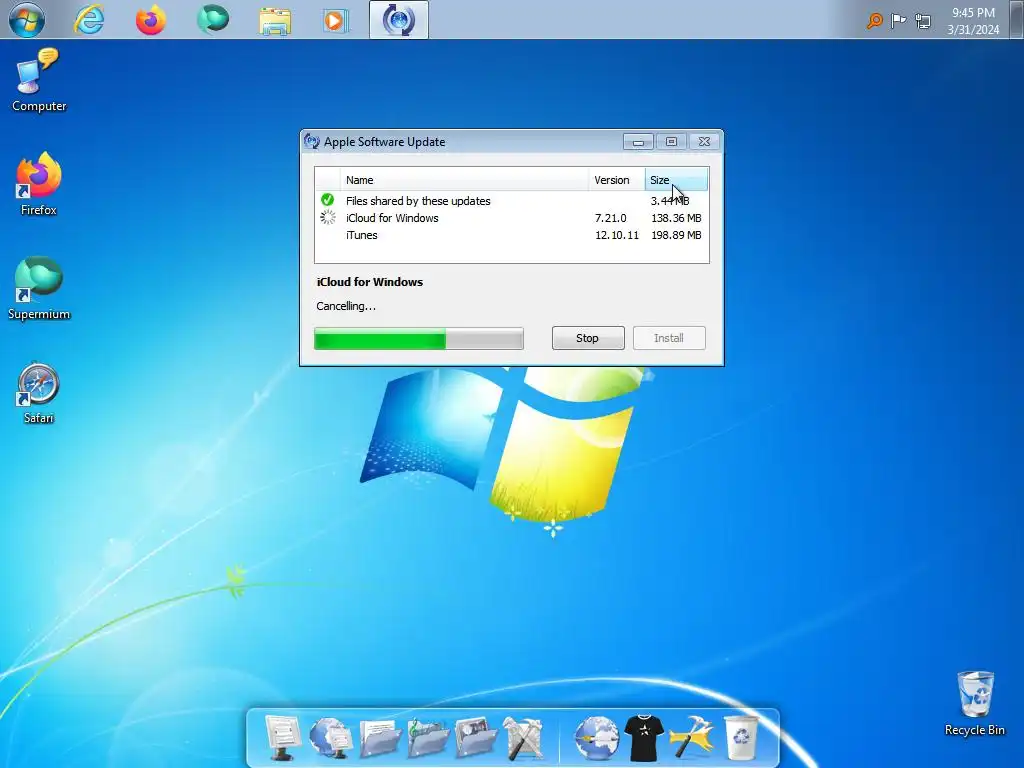
Task: Sort updates by the Size column
Action: pos(676,180)
